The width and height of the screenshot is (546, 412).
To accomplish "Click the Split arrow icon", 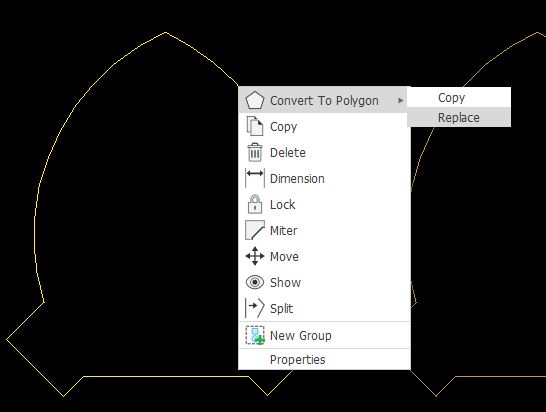I will [x=255, y=308].
